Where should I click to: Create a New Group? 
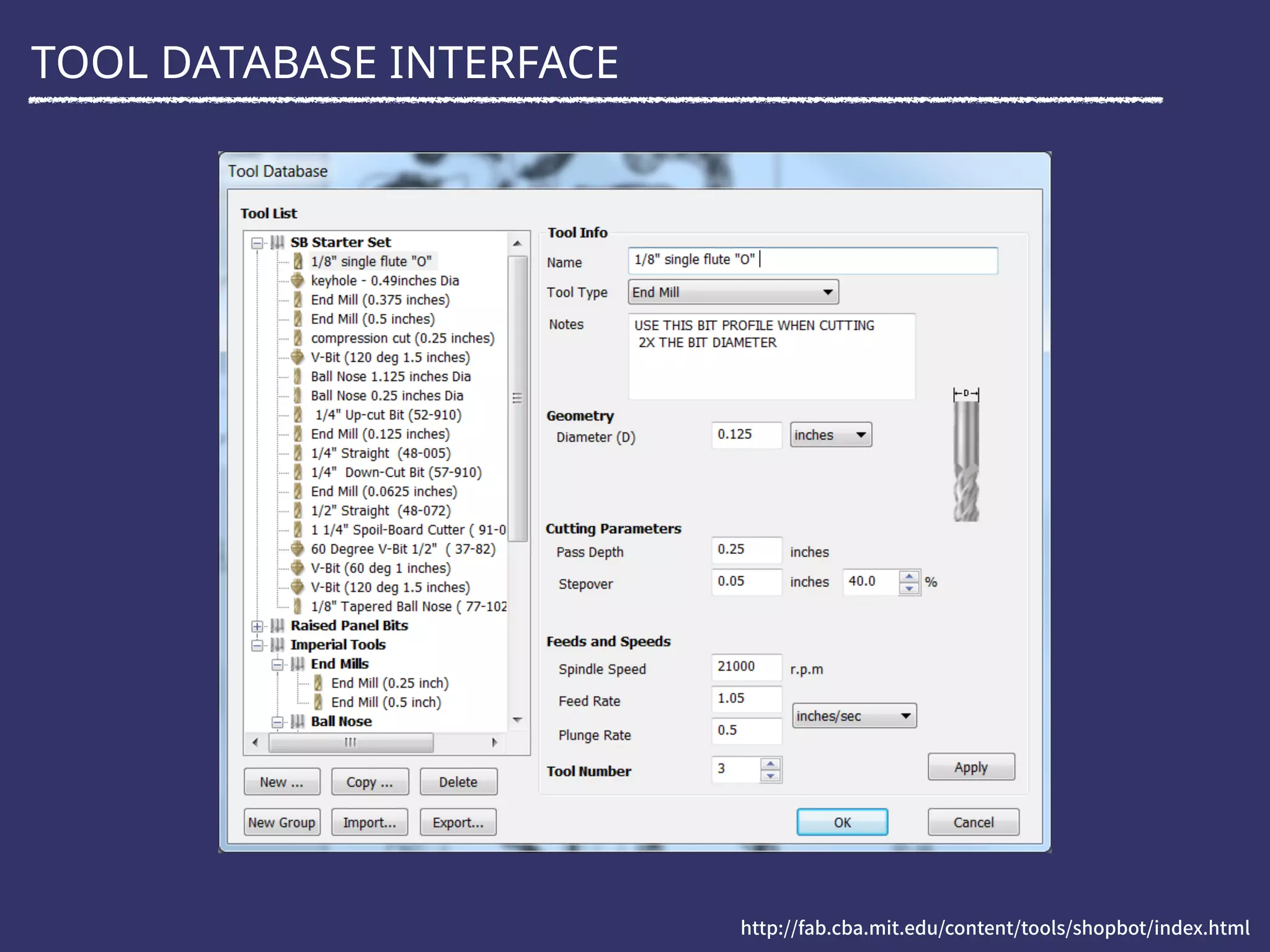coord(282,822)
